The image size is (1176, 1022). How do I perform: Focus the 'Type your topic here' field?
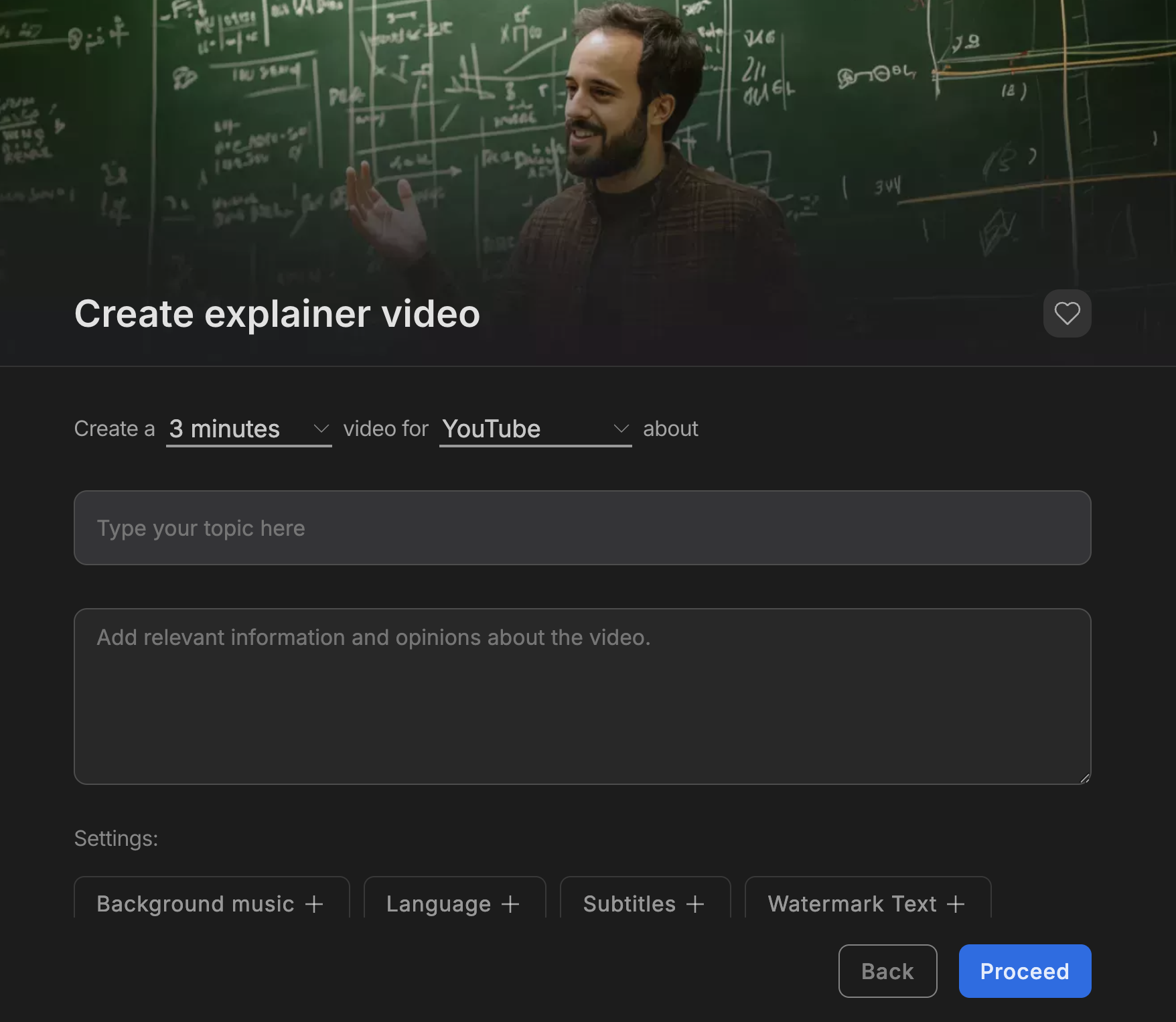[582, 528]
